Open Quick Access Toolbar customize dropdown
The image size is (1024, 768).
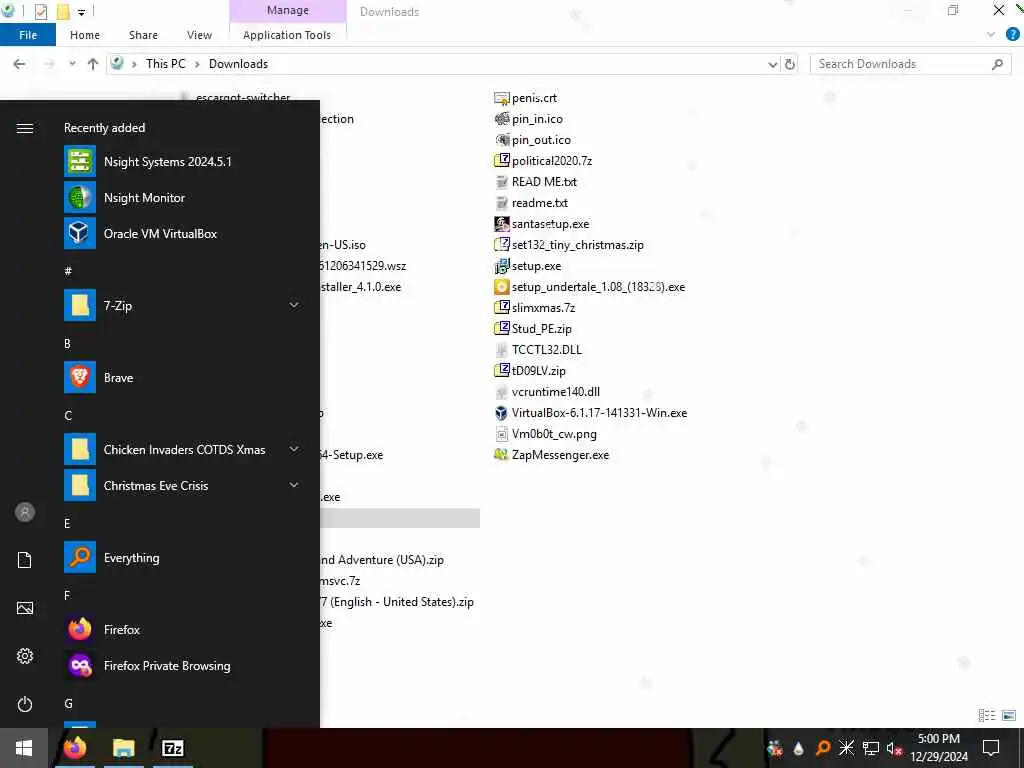click(x=82, y=12)
